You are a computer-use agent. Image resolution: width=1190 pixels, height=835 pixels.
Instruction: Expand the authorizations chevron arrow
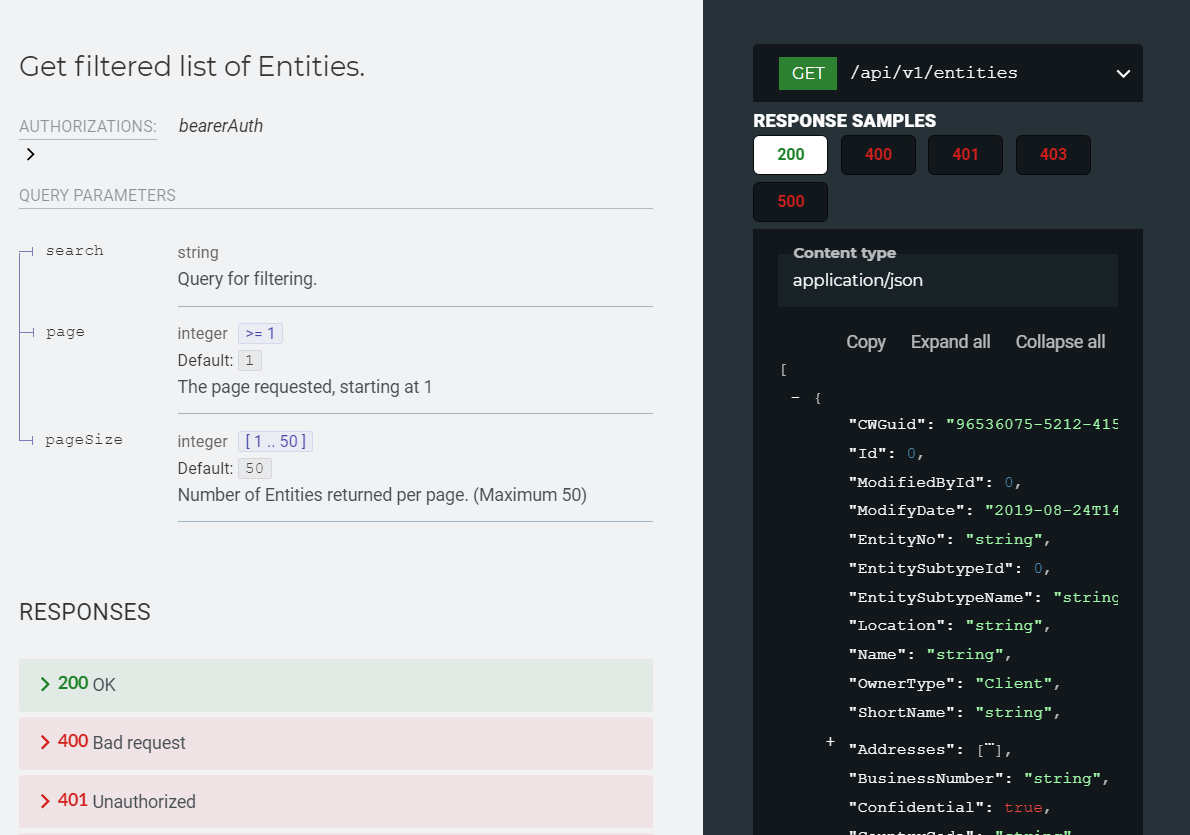[x=31, y=154]
